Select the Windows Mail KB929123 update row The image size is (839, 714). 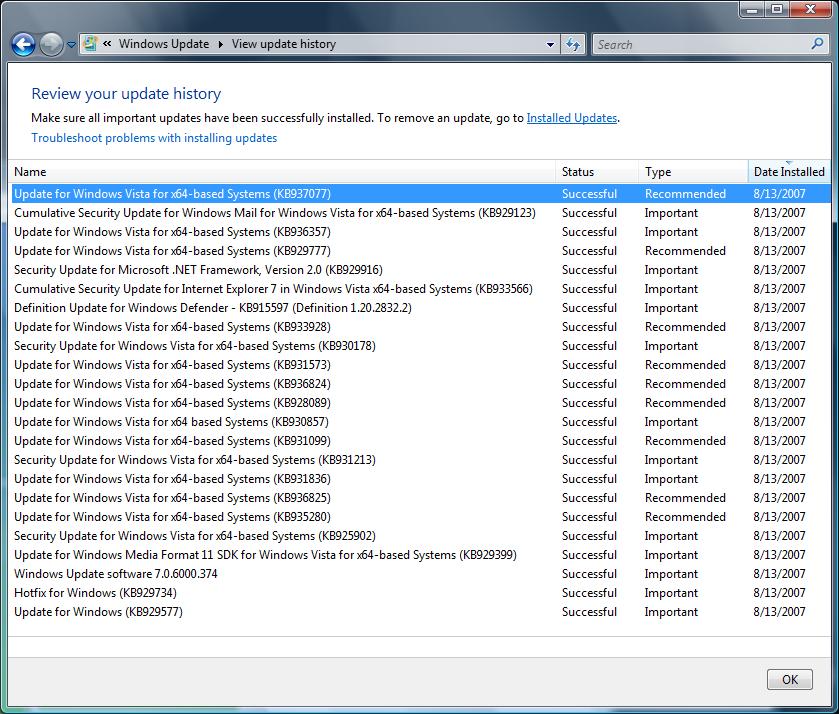click(x=421, y=213)
